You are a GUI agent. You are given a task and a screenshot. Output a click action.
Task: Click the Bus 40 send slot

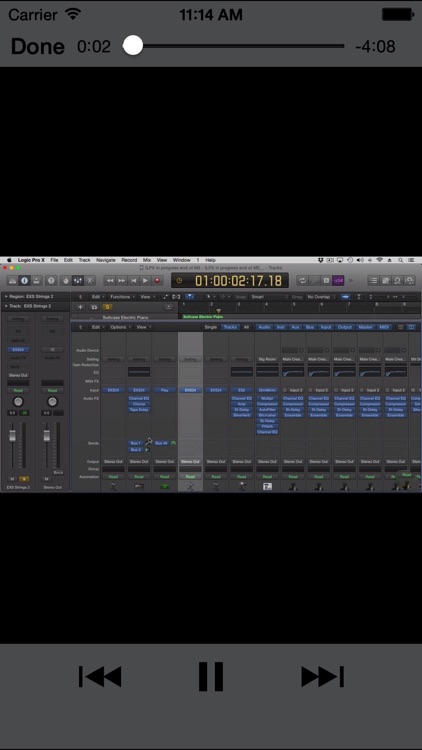pyautogui.click(x=162, y=443)
